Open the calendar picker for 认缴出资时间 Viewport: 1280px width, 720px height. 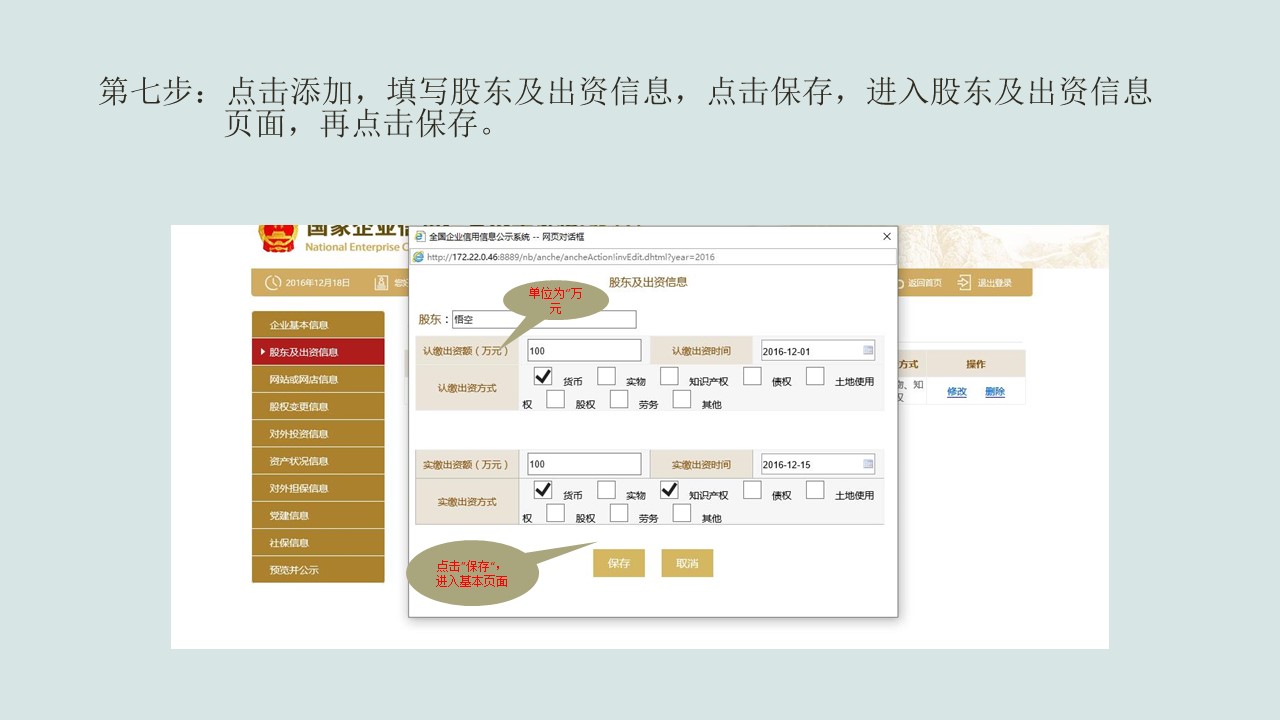868,350
